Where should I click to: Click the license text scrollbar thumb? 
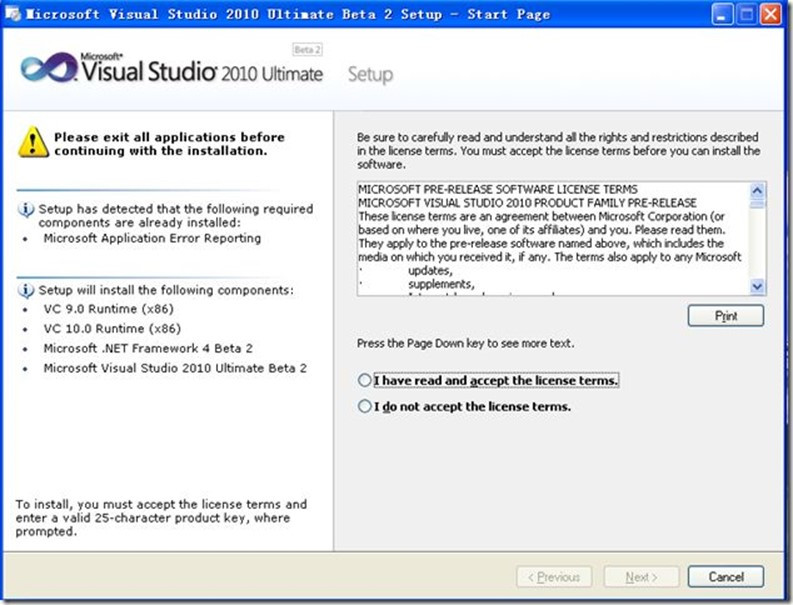[757, 204]
